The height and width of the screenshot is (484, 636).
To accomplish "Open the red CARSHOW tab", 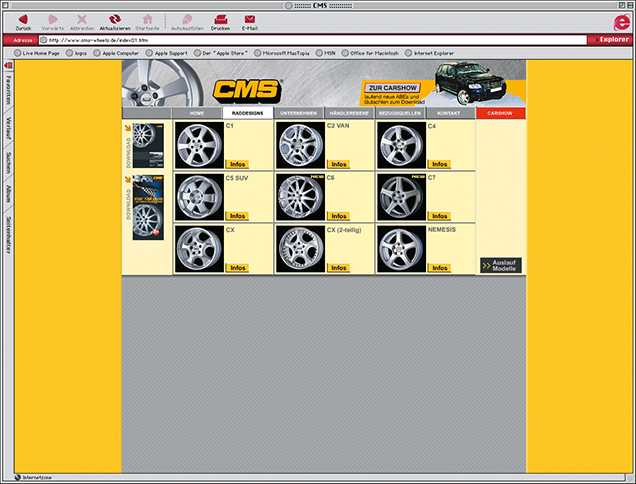I will [500, 114].
